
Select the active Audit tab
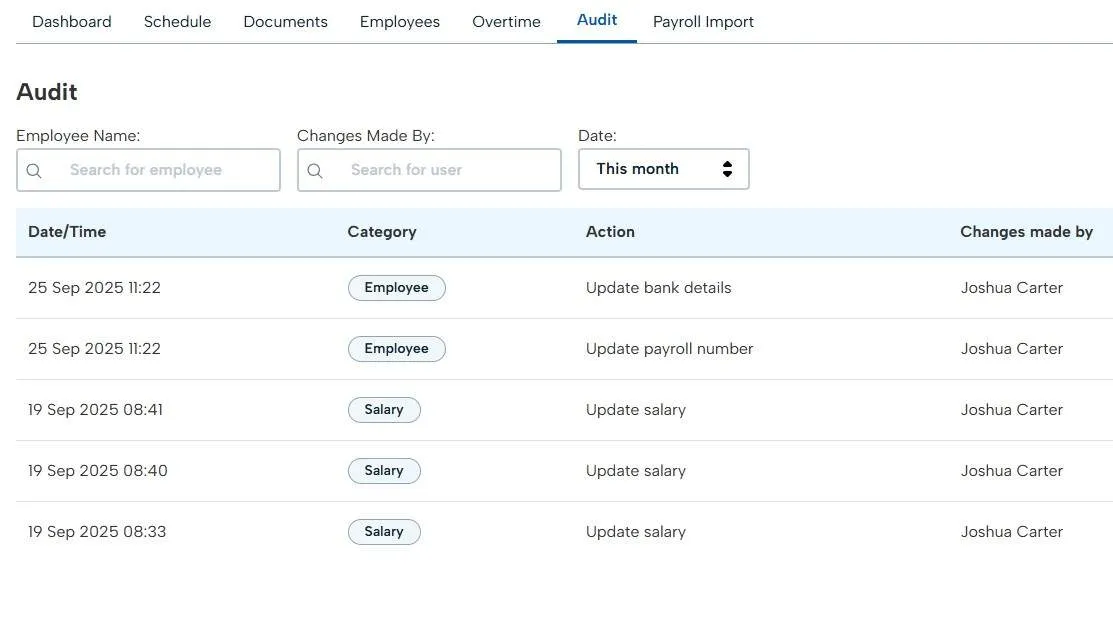point(597,20)
